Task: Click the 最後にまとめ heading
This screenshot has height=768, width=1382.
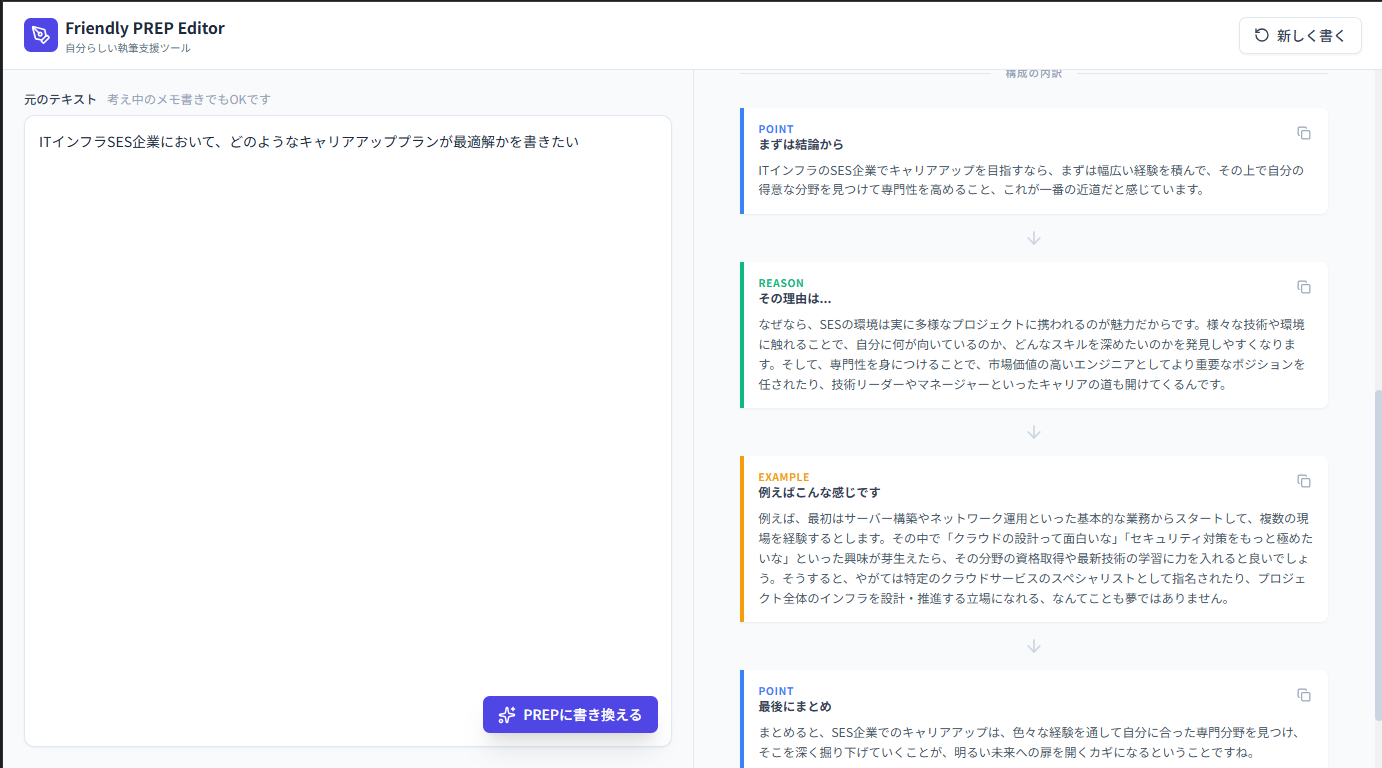Action: (x=795, y=707)
